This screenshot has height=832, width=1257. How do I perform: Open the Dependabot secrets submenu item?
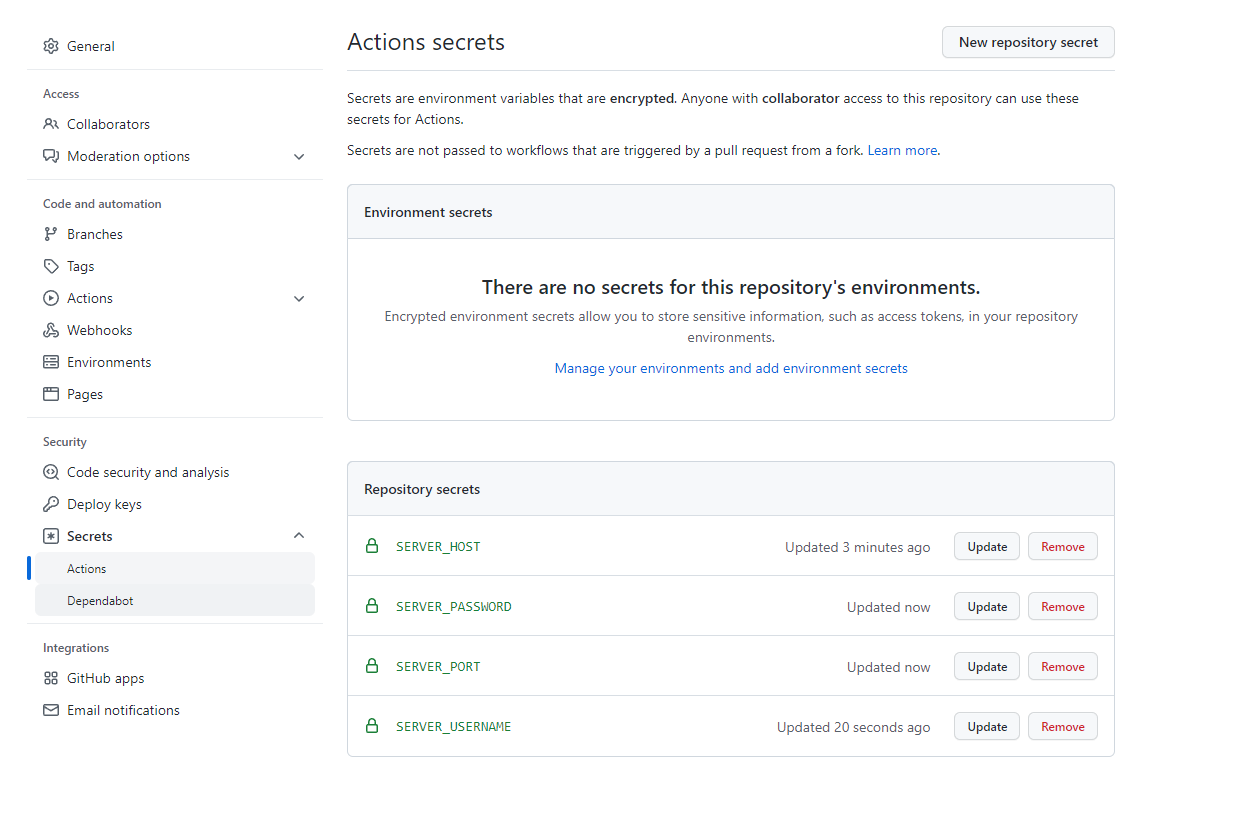[x=100, y=601]
